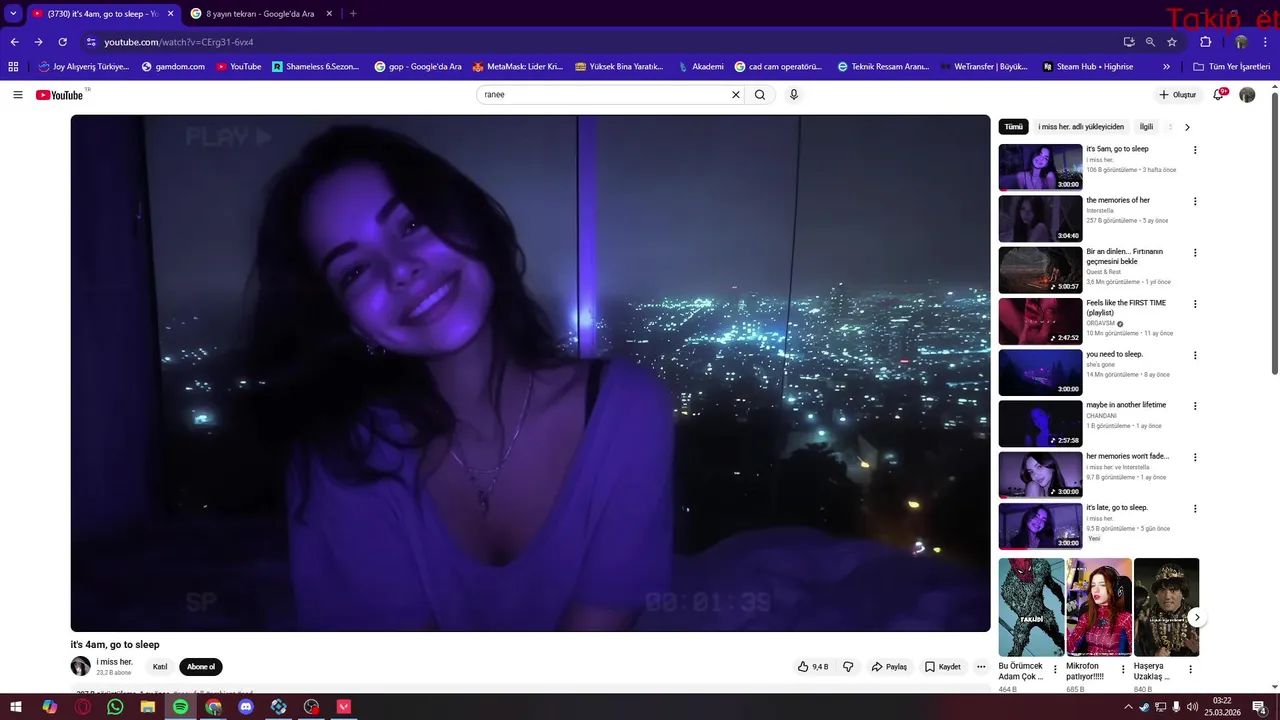
Task: Open a new browser tab
Action: [x=353, y=14]
